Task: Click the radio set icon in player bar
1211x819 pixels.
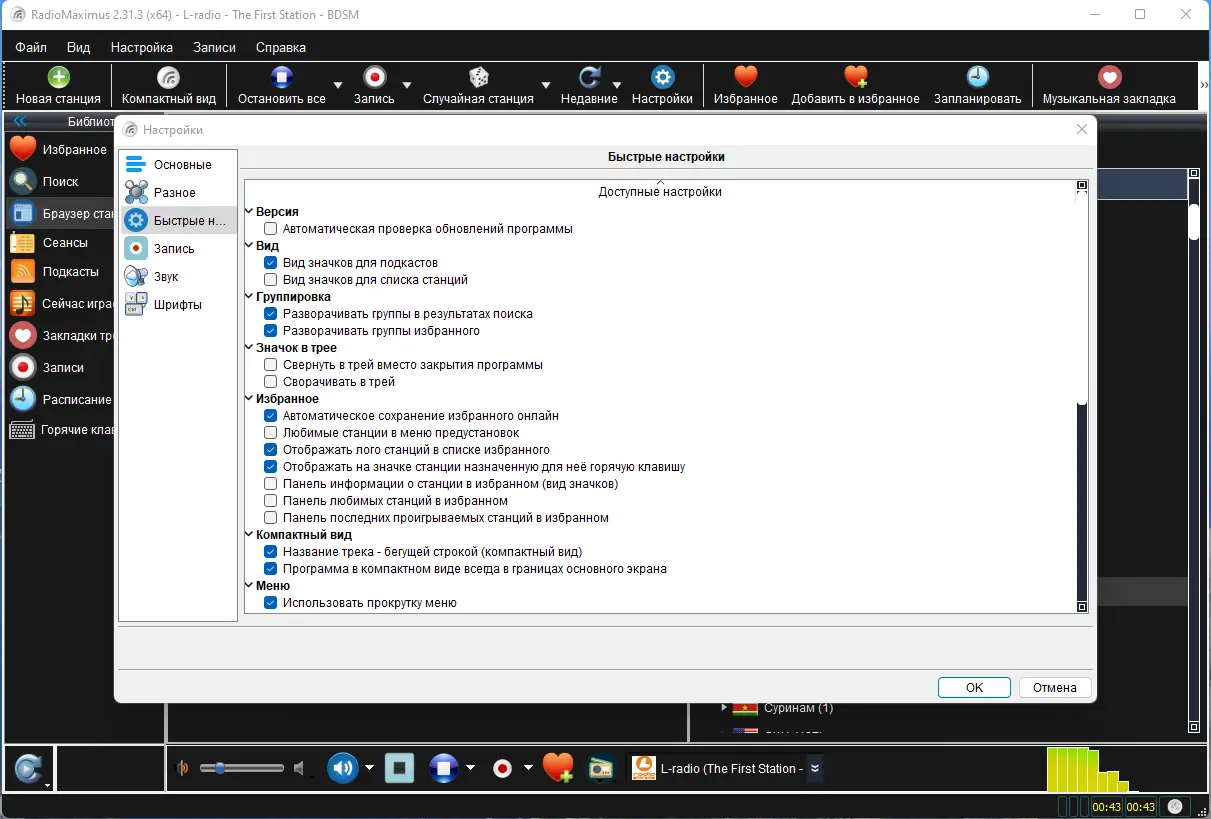Action: click(x=600, y=768)
